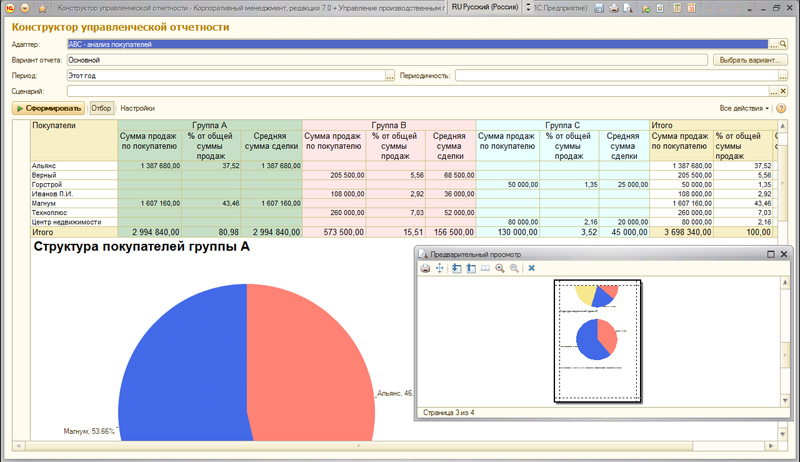Close the preview with blue X icon

(x=532, y=268)
